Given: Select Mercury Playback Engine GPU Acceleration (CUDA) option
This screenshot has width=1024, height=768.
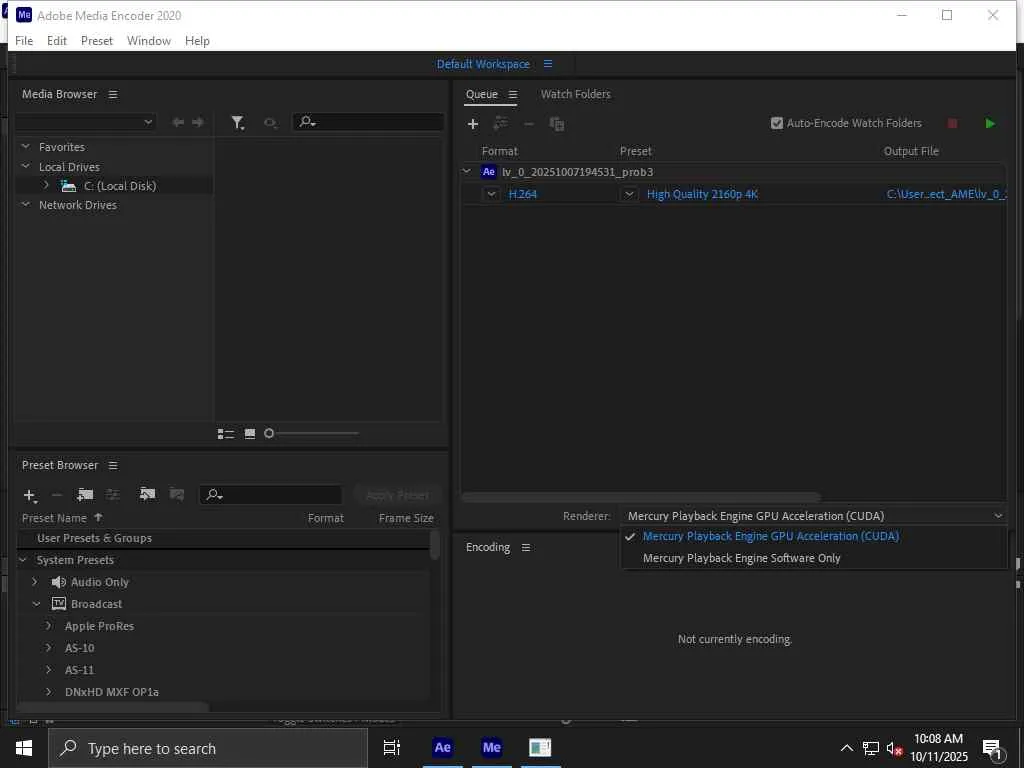Looking at the screenshot, I should [771, 536].
